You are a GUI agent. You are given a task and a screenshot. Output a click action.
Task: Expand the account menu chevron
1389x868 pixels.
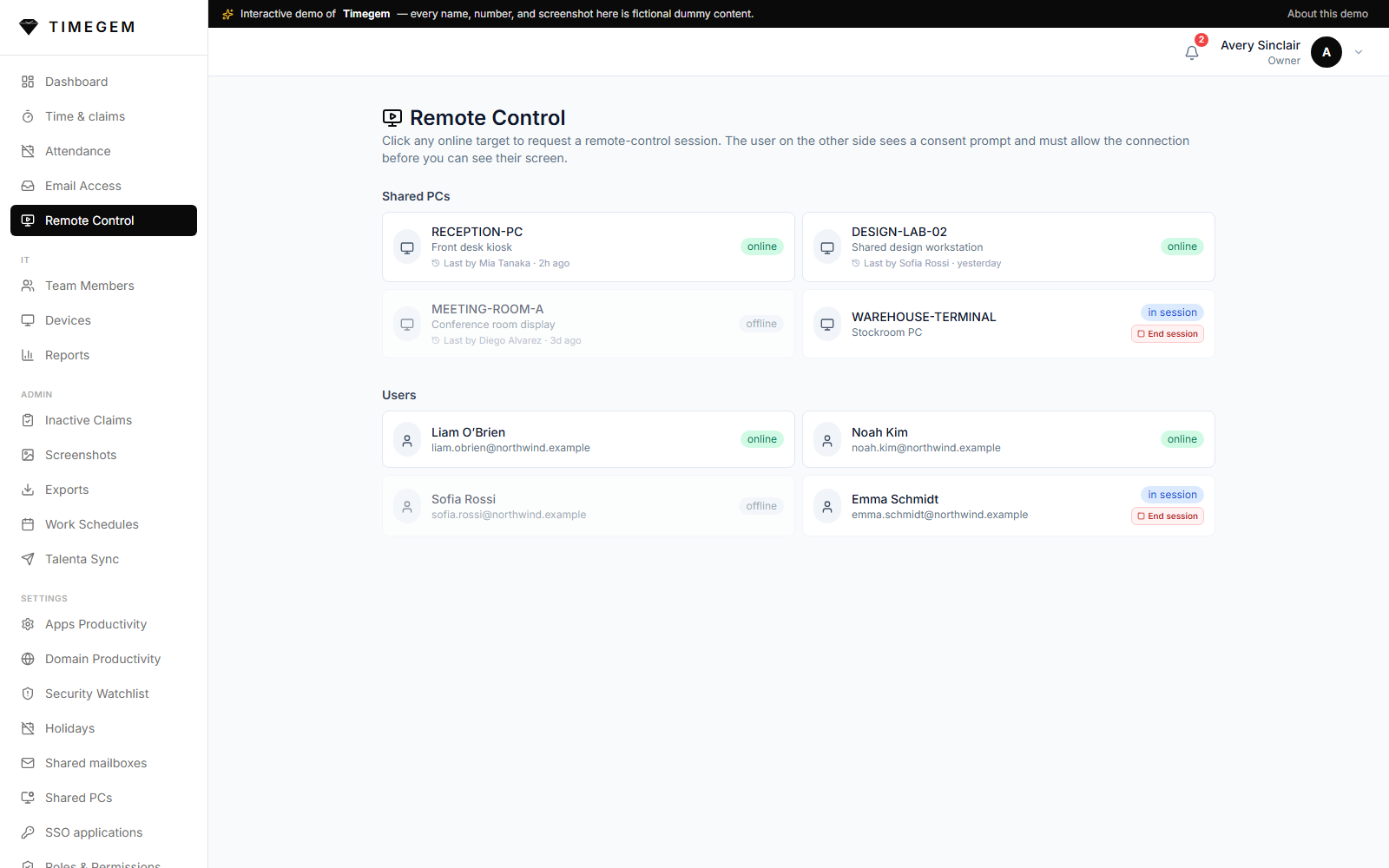pyautogui.click(x=1359, y=52)
